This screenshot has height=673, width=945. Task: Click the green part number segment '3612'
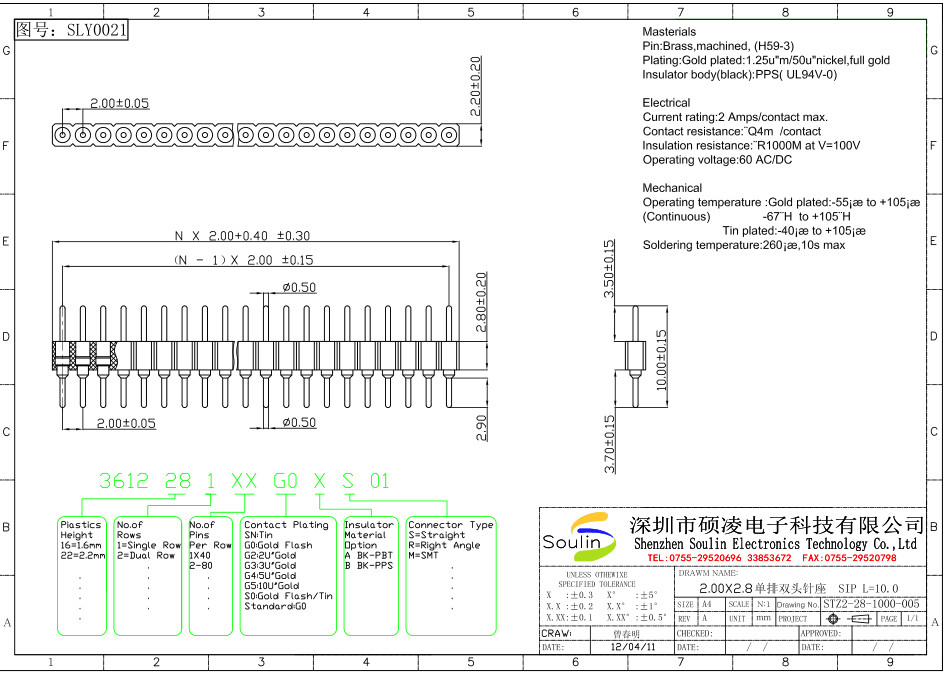[124, 481]
